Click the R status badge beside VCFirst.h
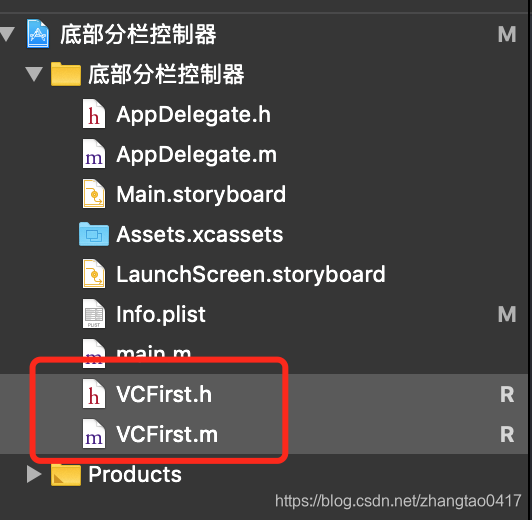Viewport: 532px width, 520px height. click(507, 394)
